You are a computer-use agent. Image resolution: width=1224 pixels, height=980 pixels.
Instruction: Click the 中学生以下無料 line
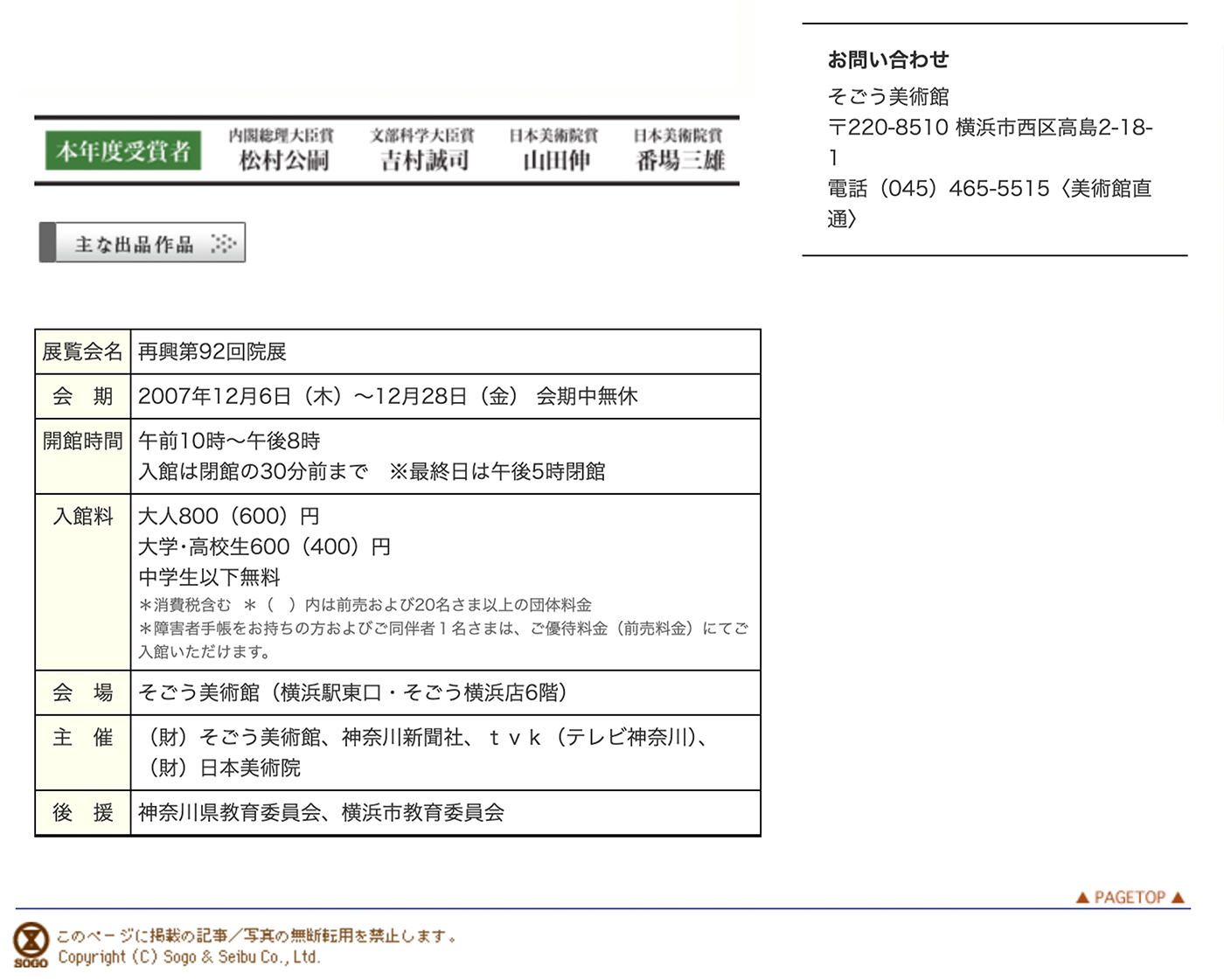coord(210,577)
